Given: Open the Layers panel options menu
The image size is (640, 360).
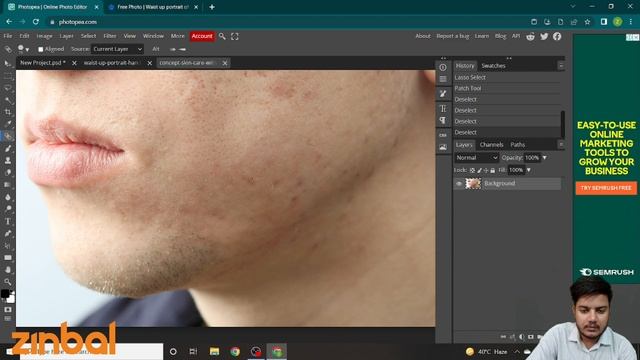Looking at the screenshot, I should click(x=561, y=144).
